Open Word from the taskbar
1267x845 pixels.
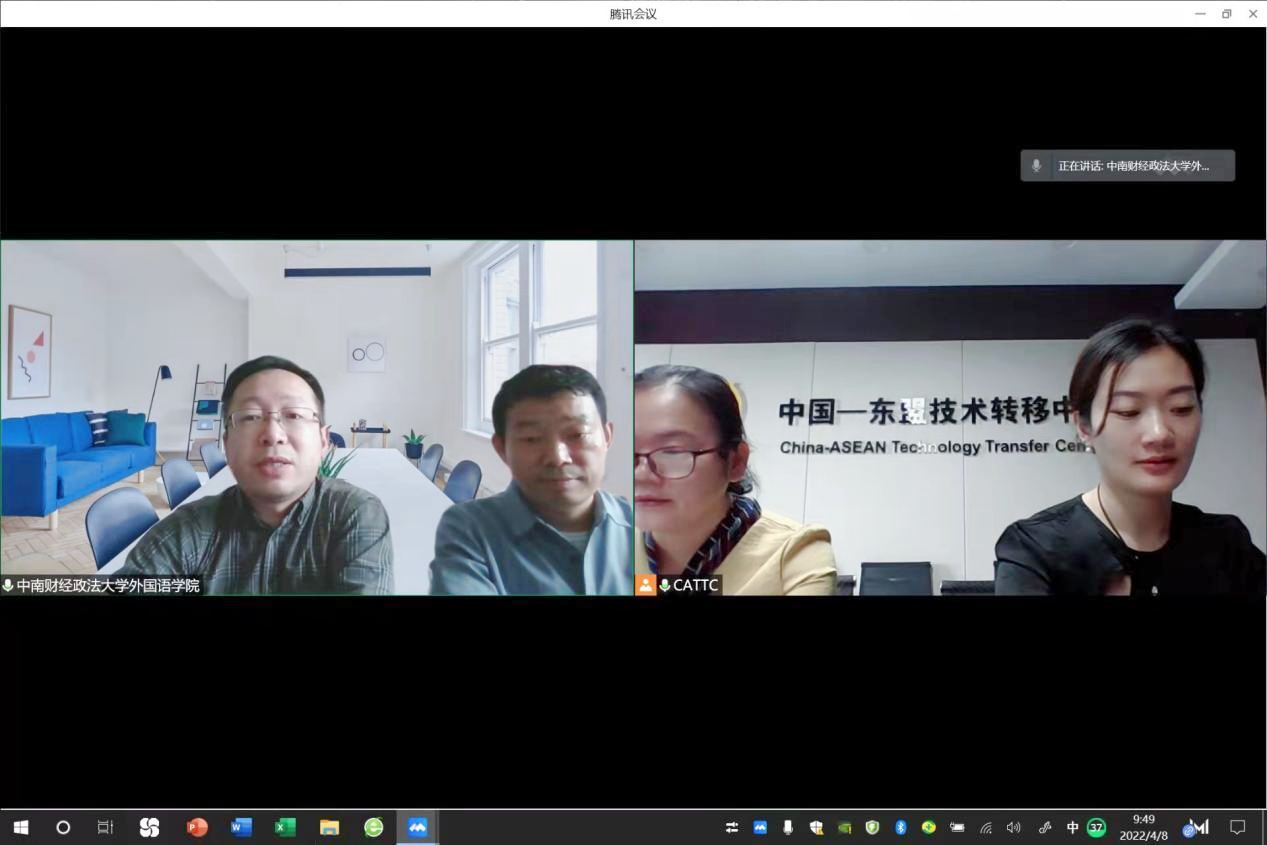(x=241, y=827)
